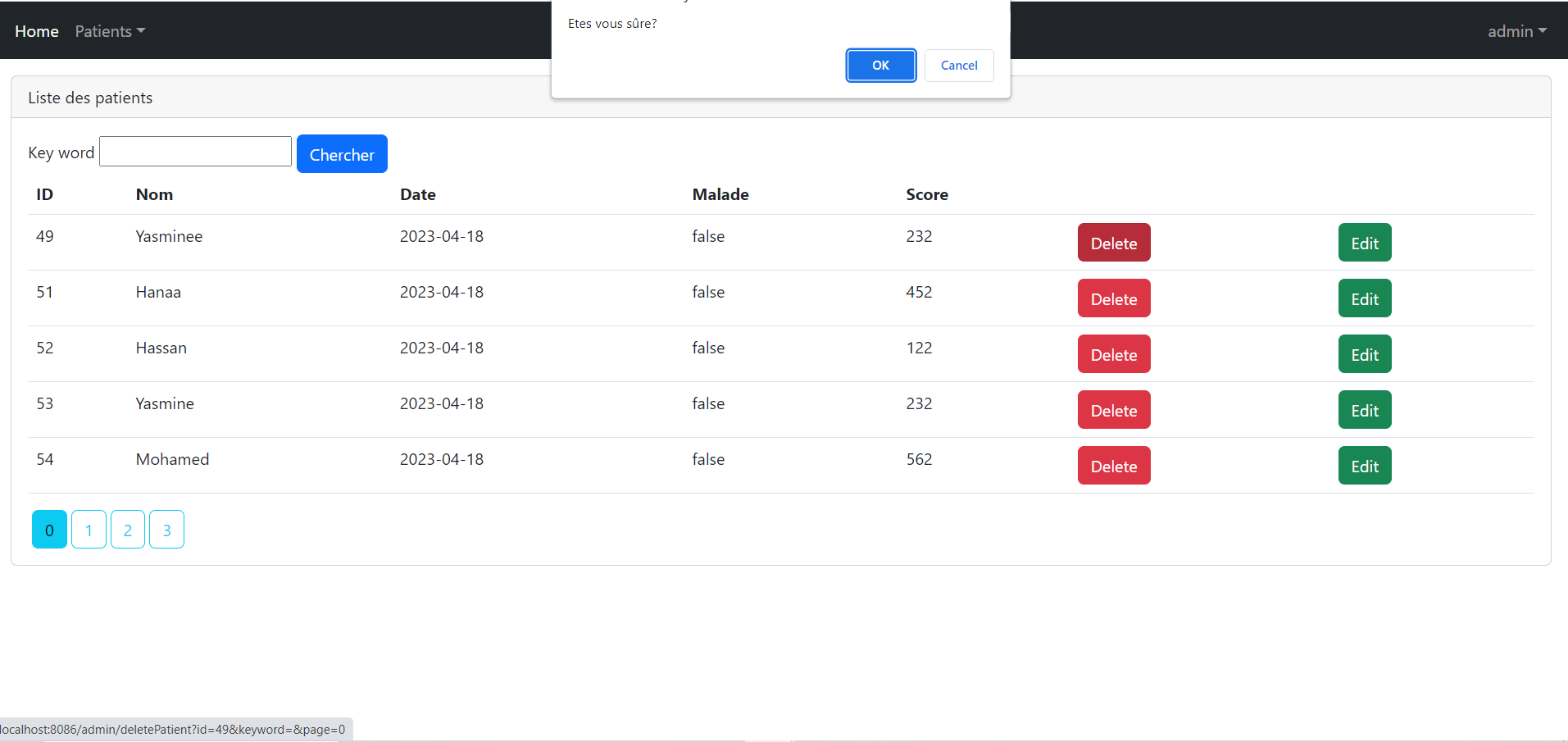Delete the patient Hassan
Image resolution: width=1568 pixels, height=742 pixels.
1113,353
